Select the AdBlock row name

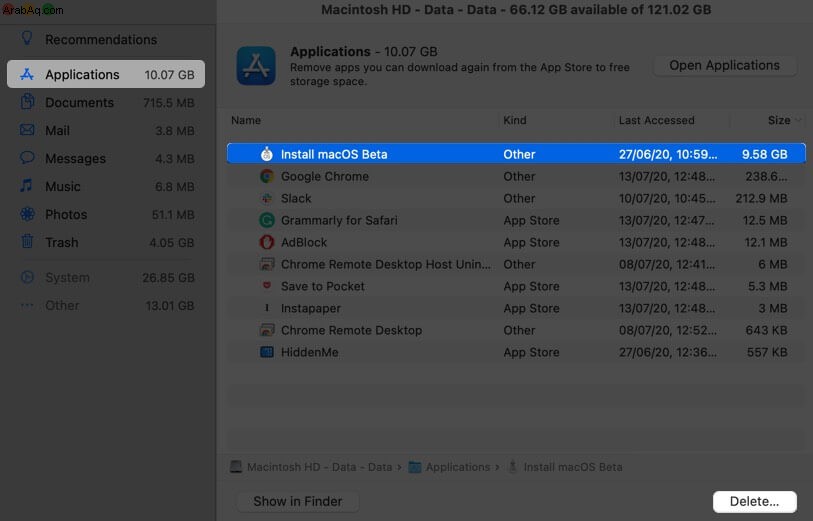click(x=304, y=242)
